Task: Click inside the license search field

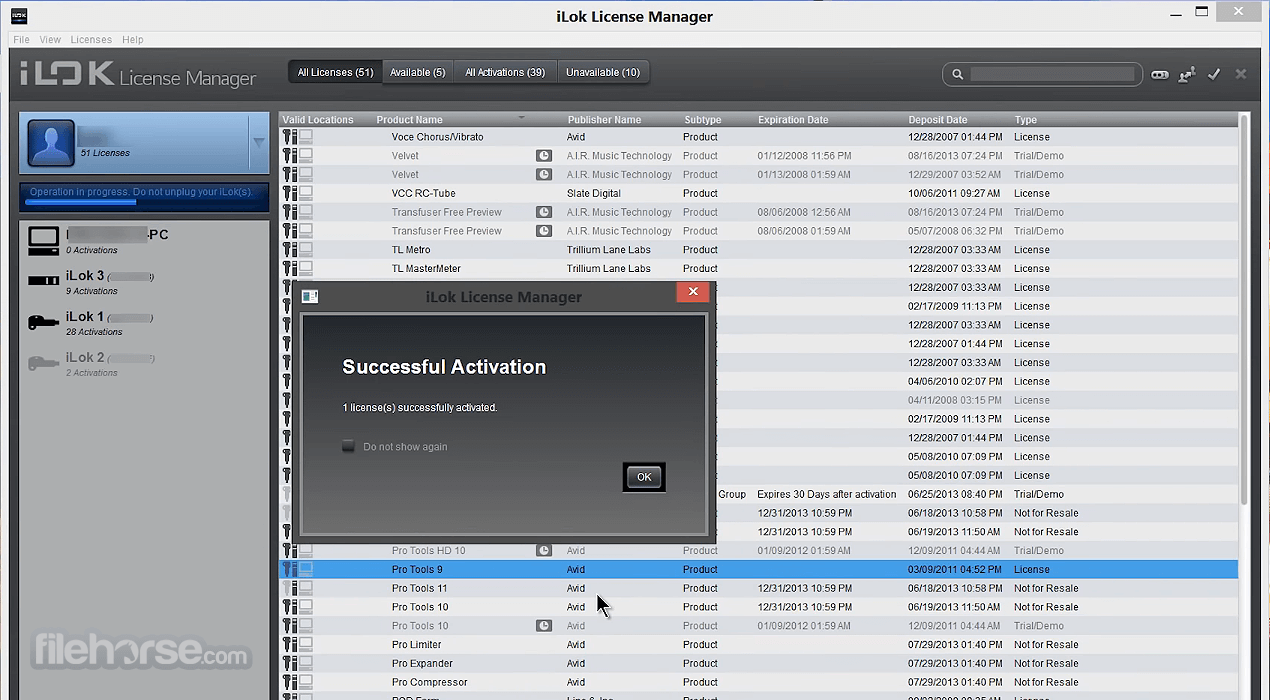Action: pos(1053,74)
